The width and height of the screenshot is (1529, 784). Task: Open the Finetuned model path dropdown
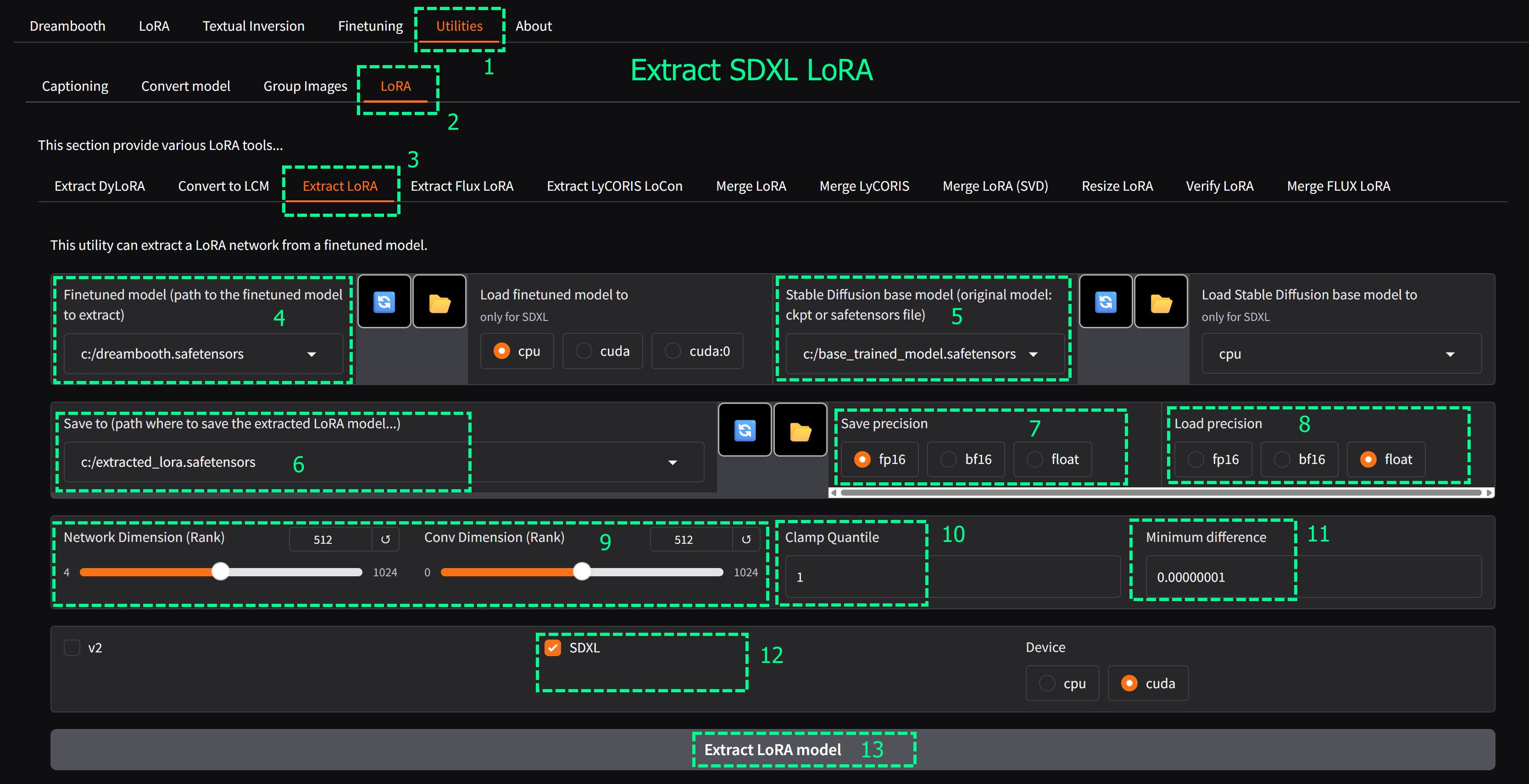203,354
